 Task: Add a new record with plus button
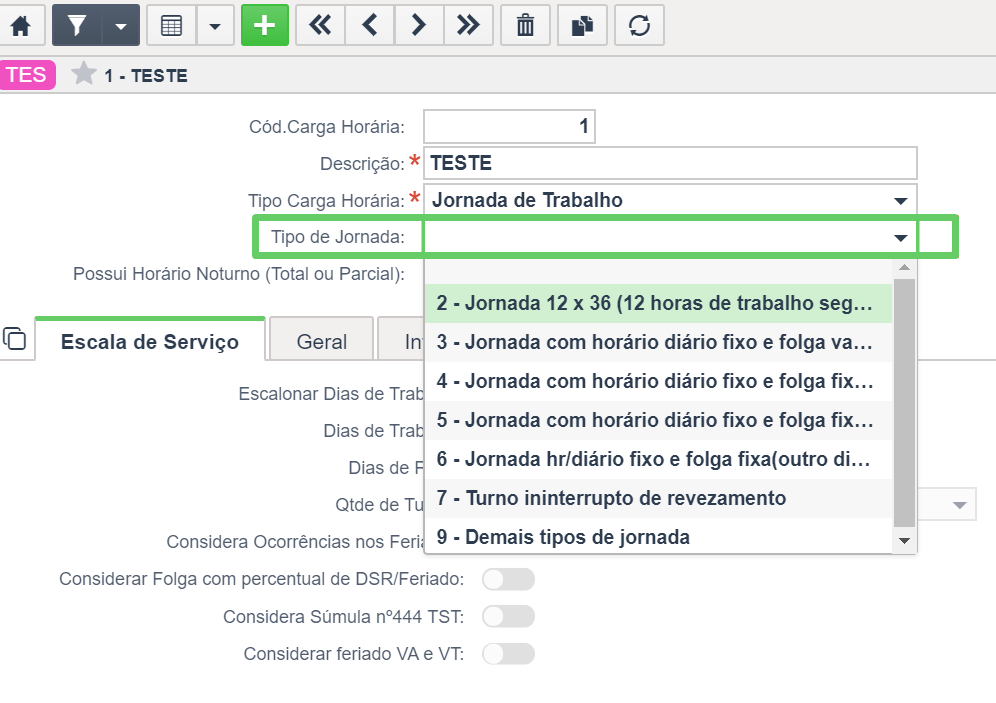click(264, 26)
